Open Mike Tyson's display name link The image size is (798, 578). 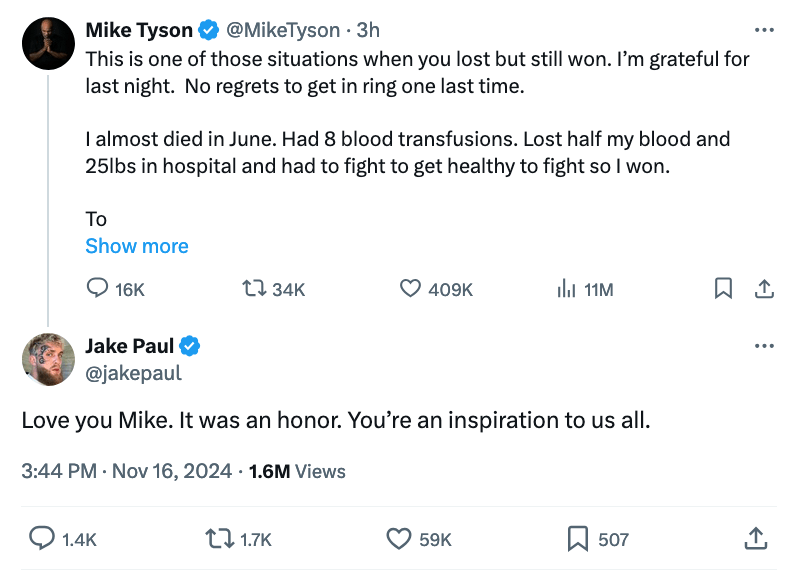pyautogui.click(x=139, y=30)
